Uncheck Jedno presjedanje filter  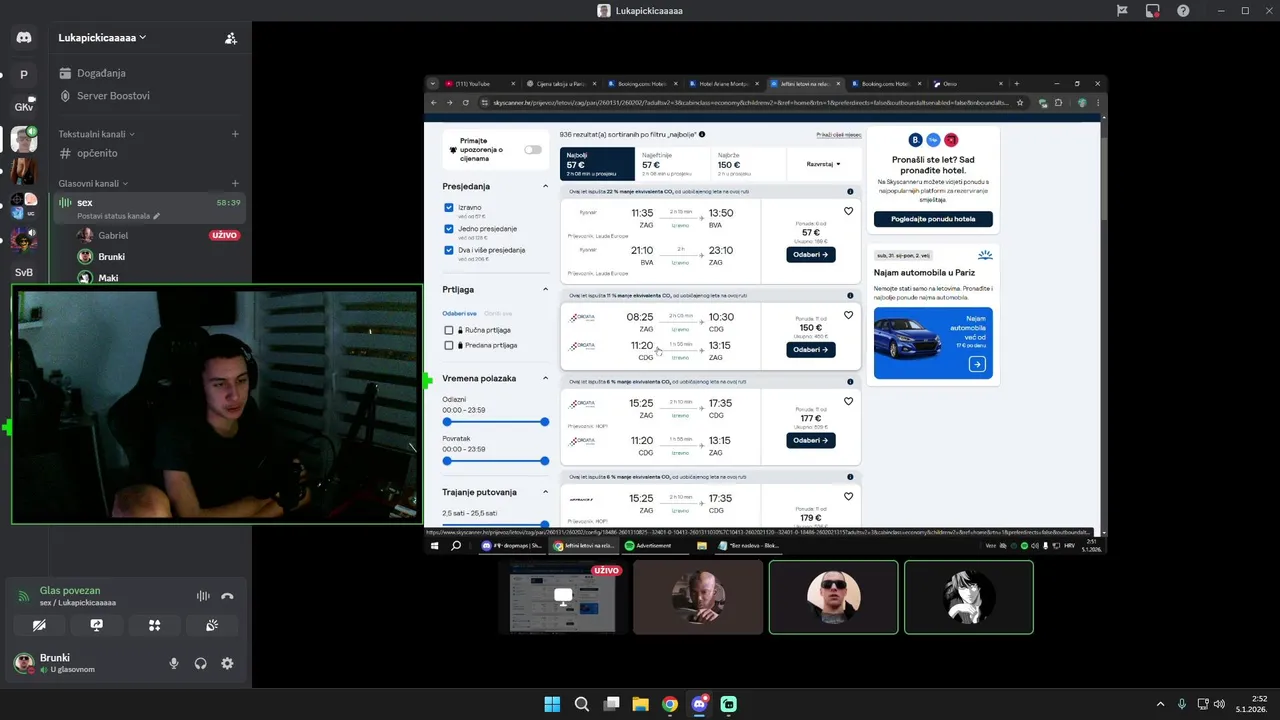[449, 229]
